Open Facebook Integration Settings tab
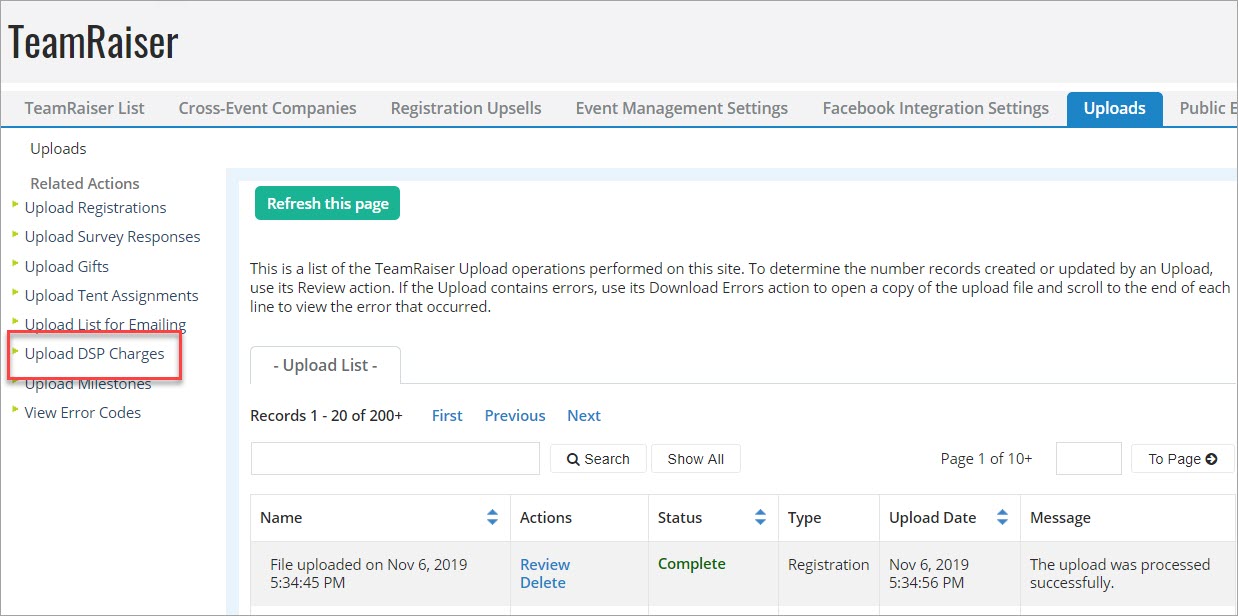The height and width of the screenshot is (616, 1238). (x=935, y=108)
